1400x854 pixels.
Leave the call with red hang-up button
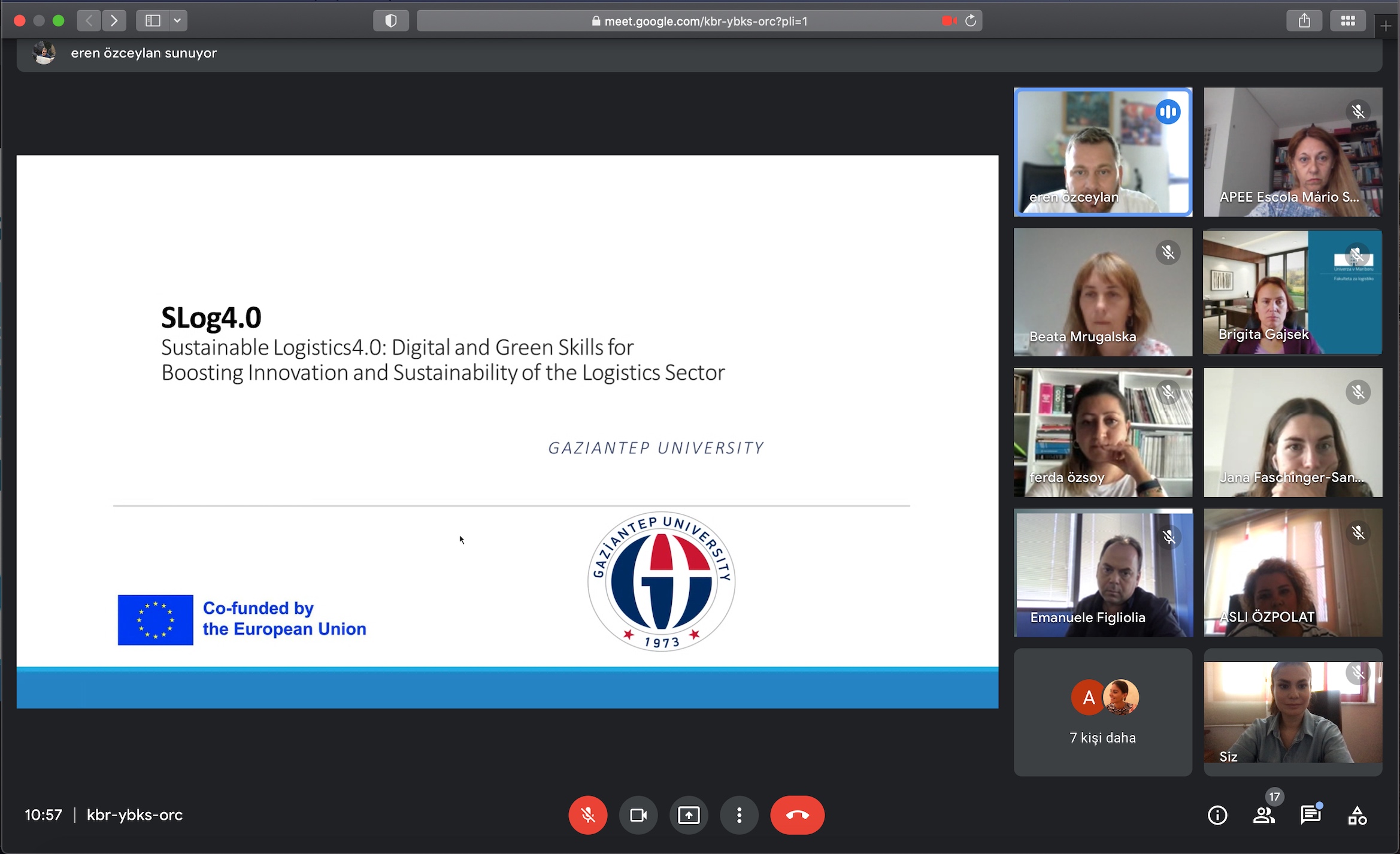click(797, 815)
